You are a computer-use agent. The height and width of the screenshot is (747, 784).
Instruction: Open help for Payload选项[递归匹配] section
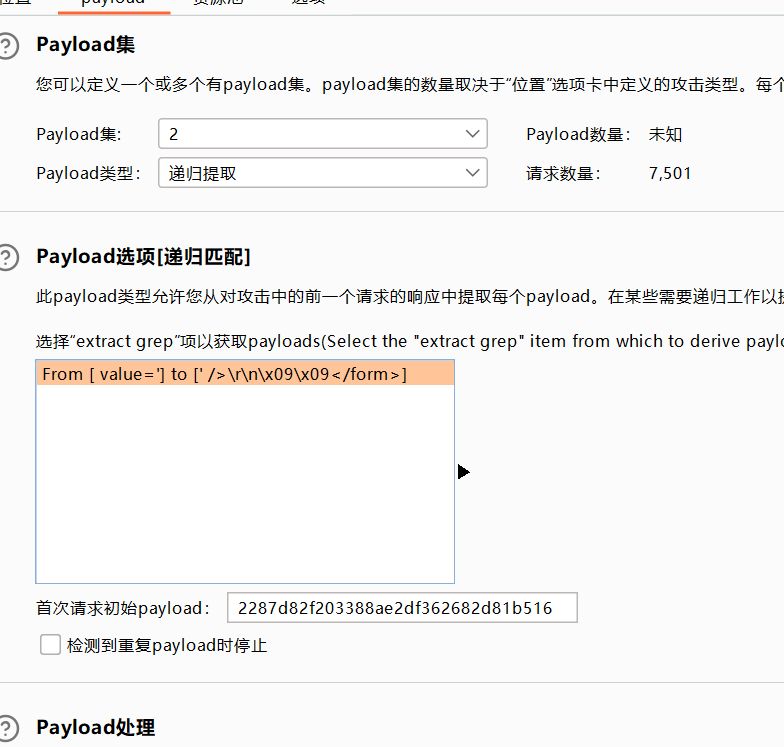(x=7, y=257)
